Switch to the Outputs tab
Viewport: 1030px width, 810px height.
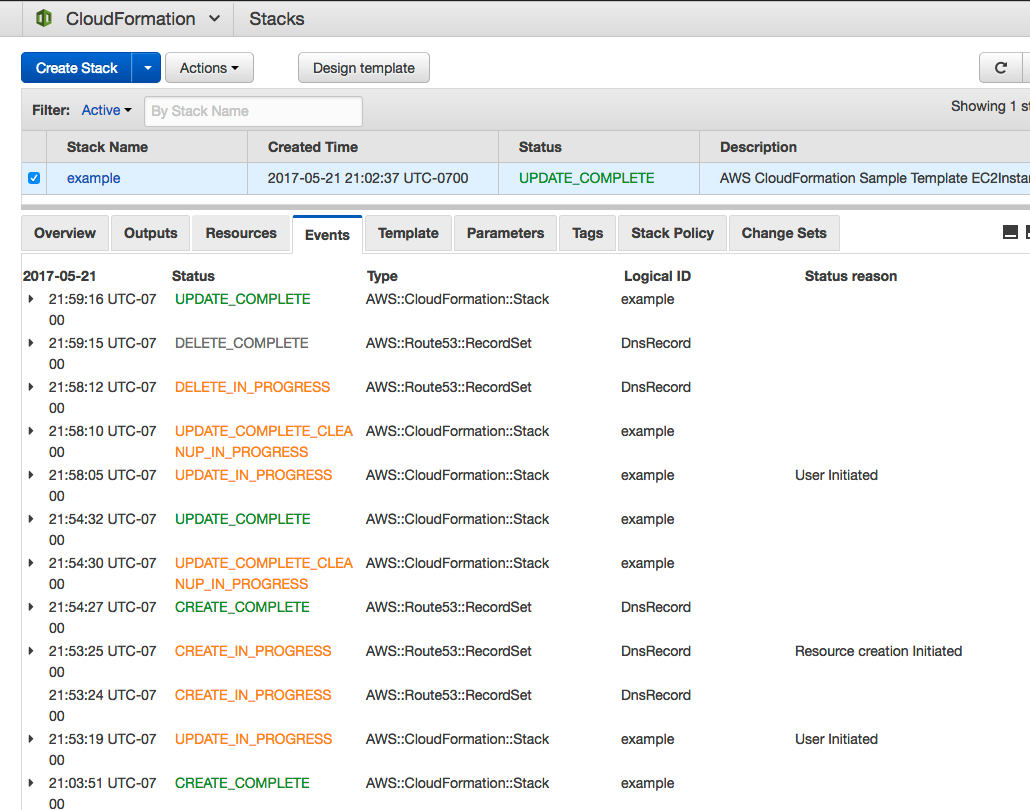(150, 233)
